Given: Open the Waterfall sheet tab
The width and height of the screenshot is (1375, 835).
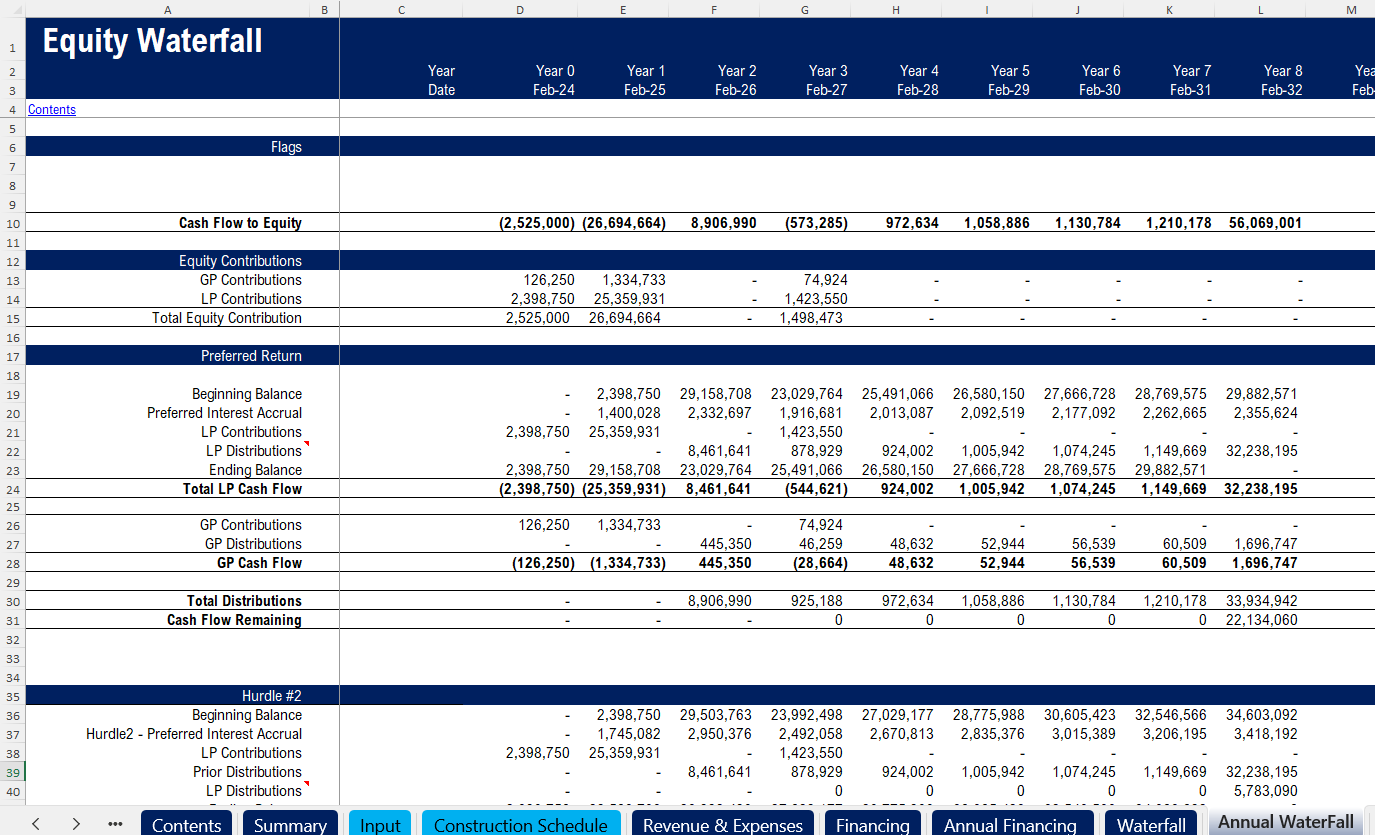Looking at the screenshot, I should pyautogui.click(x=1151, y=824).
